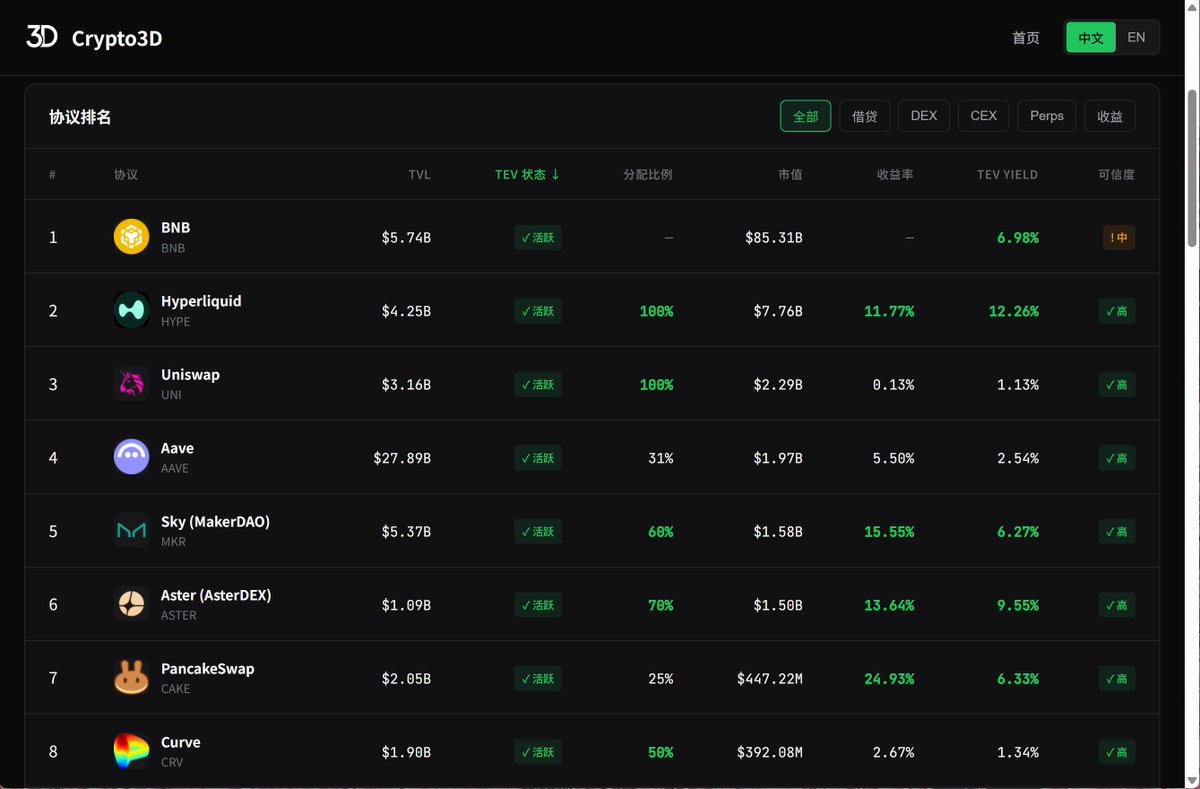Click the 活跃 status badge in Hyperliquid row

tap(538, 311)
